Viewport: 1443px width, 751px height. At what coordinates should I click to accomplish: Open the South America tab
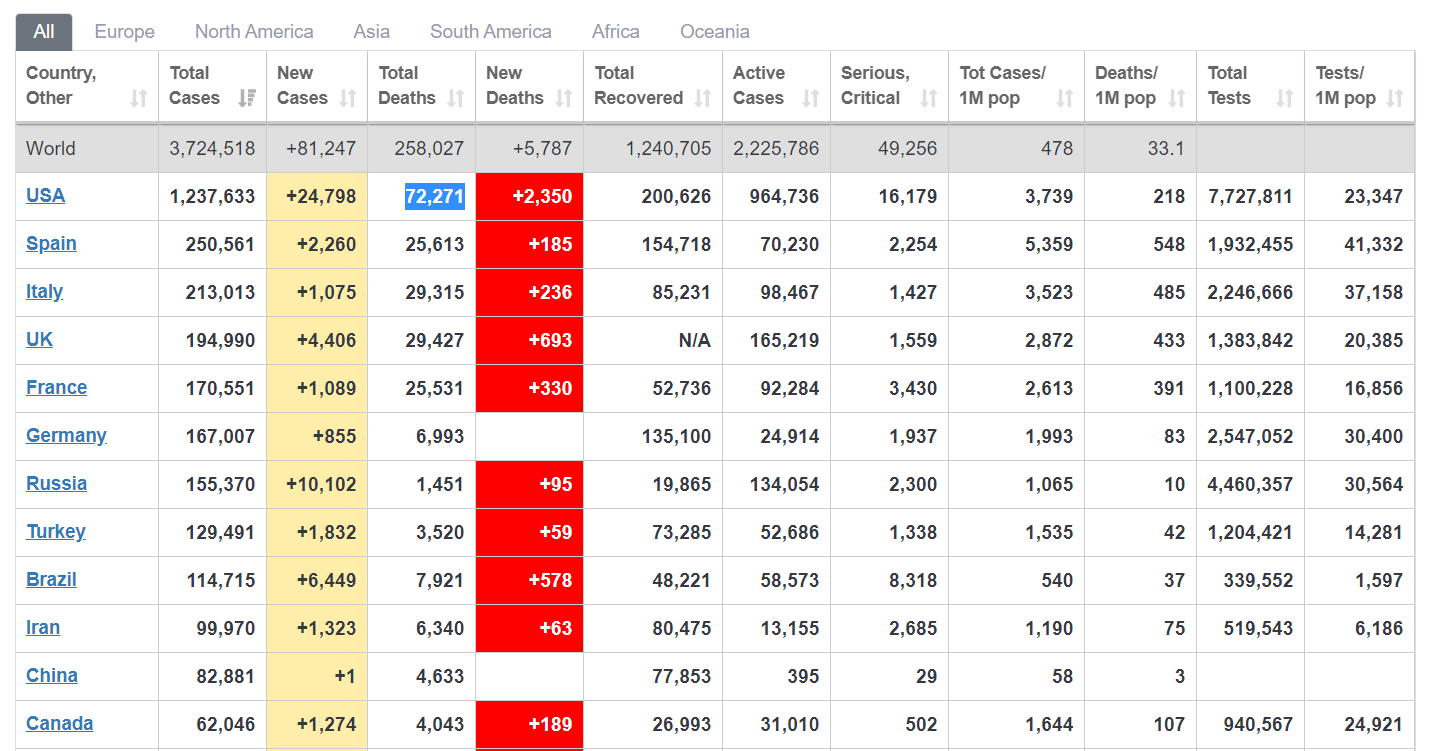point(491,31)
